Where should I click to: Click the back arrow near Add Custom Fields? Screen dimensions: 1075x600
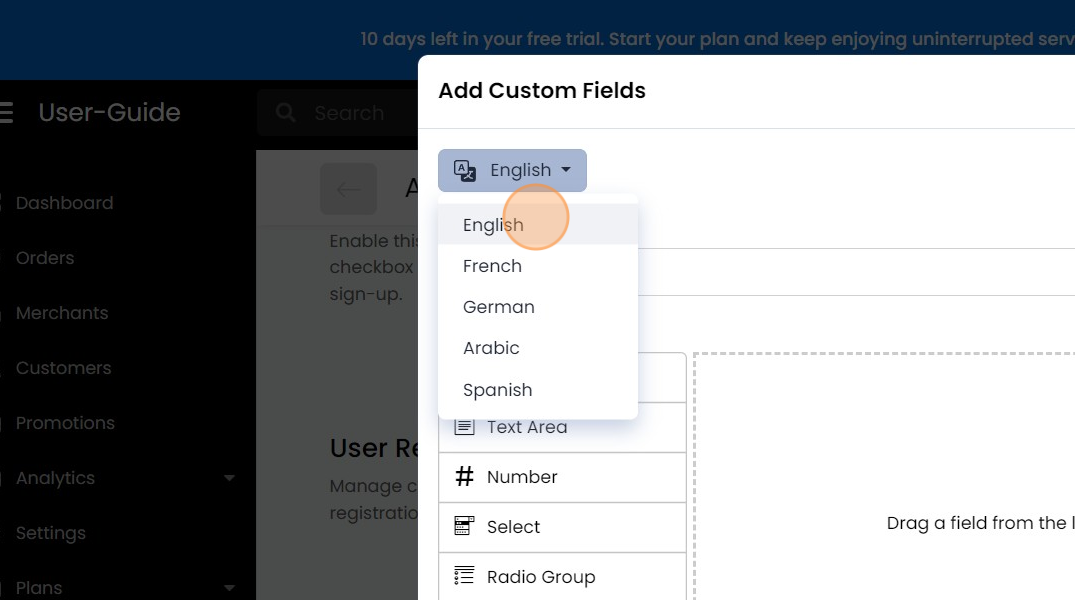click(348, 188)
